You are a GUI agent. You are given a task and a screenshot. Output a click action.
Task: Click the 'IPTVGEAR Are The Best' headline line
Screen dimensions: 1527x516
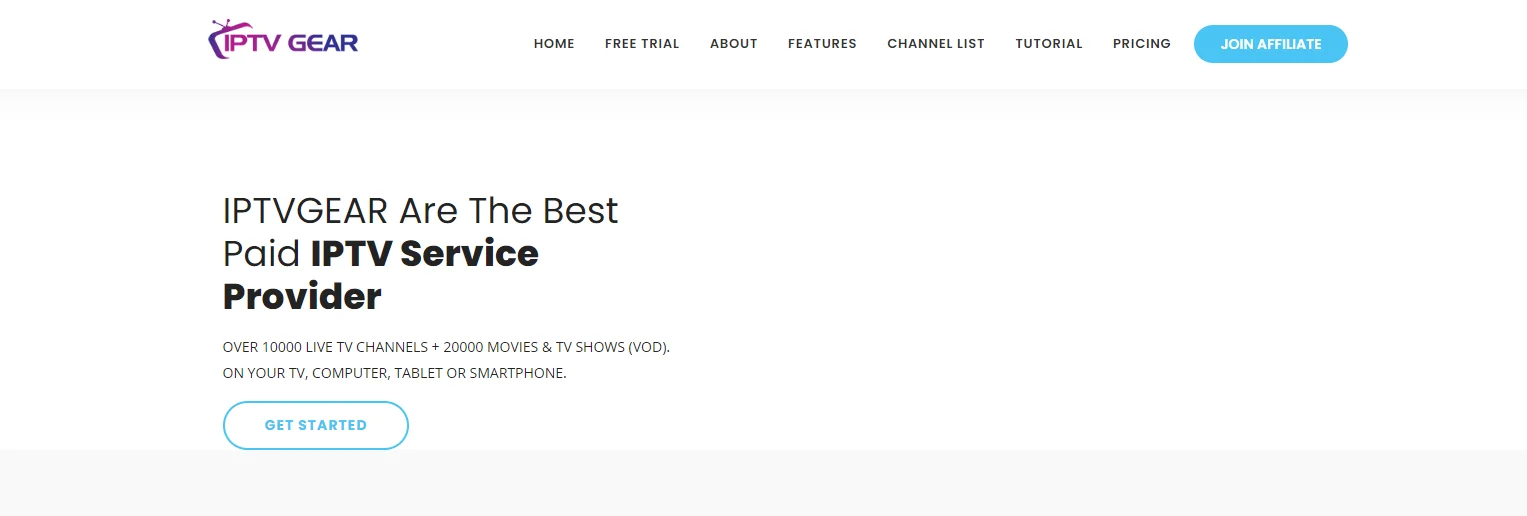(420, 211)
